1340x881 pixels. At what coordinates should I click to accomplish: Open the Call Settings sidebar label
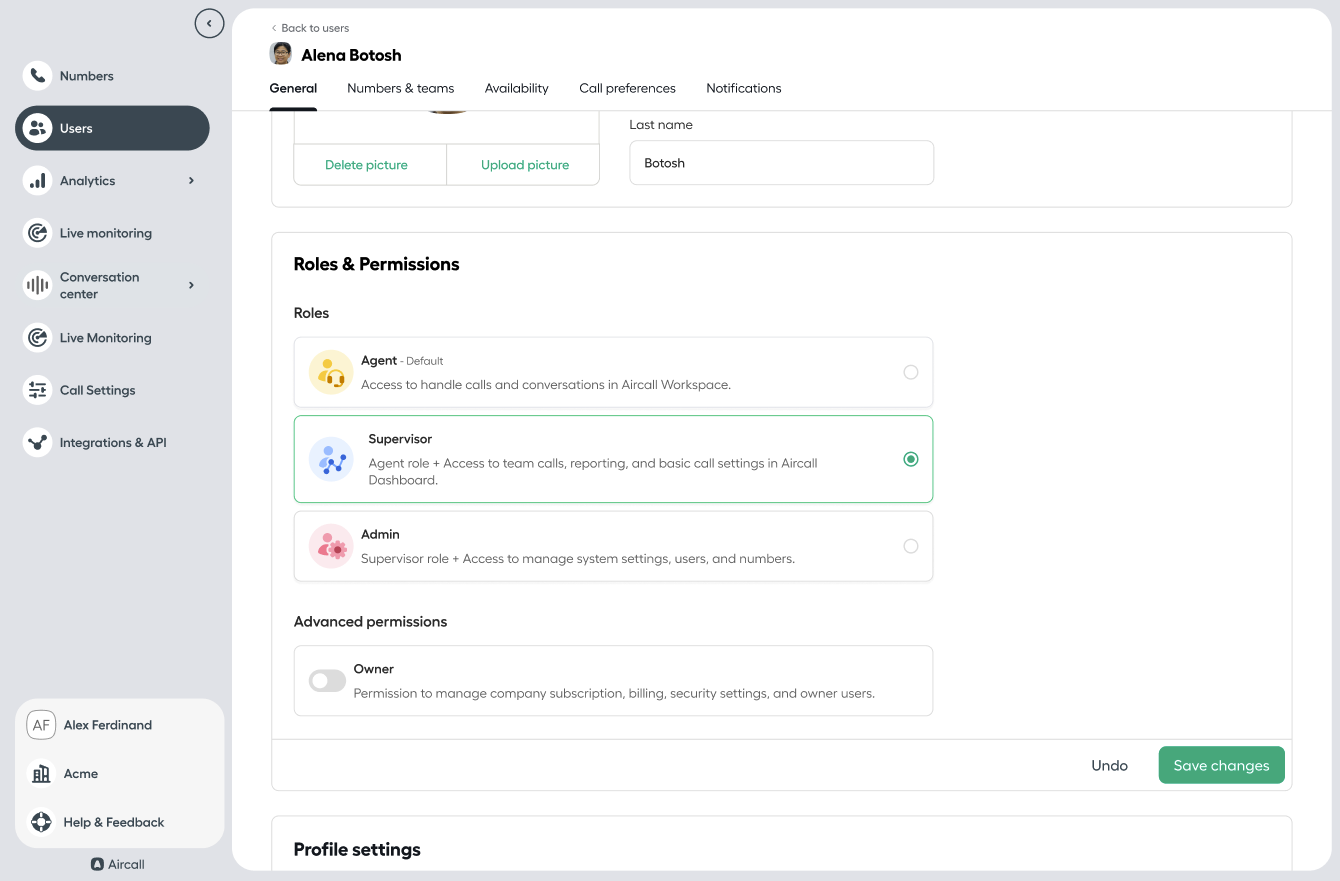[98, 390]
